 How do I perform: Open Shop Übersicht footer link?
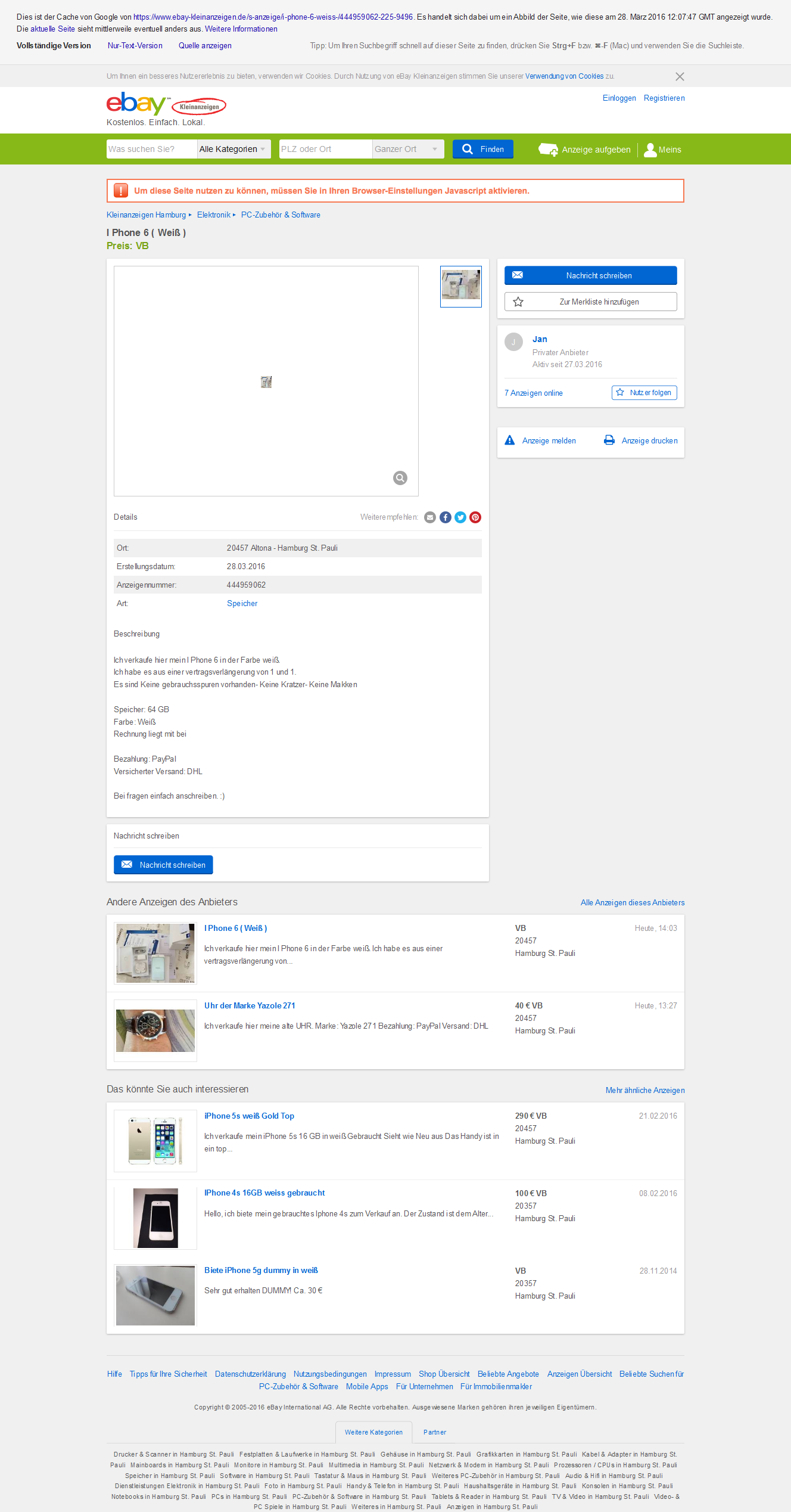[444, 1374]
